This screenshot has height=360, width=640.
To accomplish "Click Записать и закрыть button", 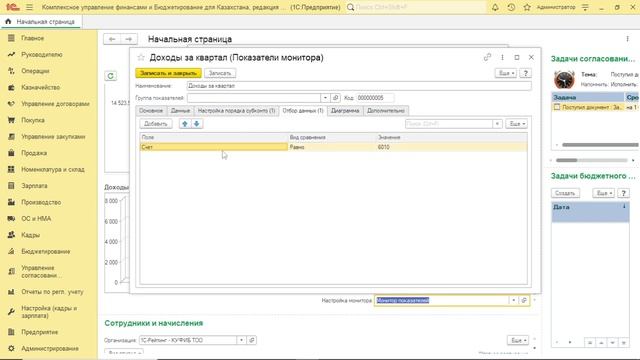I will [168, 73].
